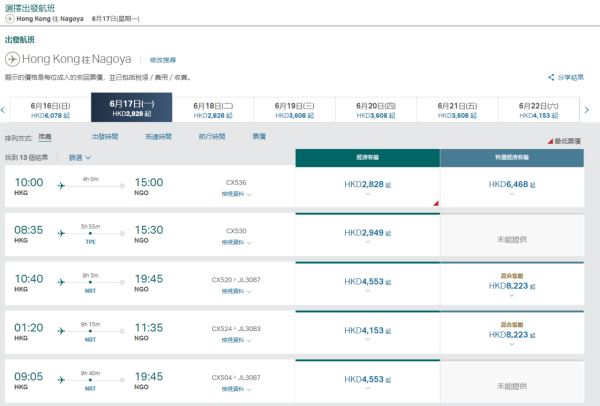The width and height of the screenshot is (600, 406).
Task: Click the share results icon
Action: [551, 77]
